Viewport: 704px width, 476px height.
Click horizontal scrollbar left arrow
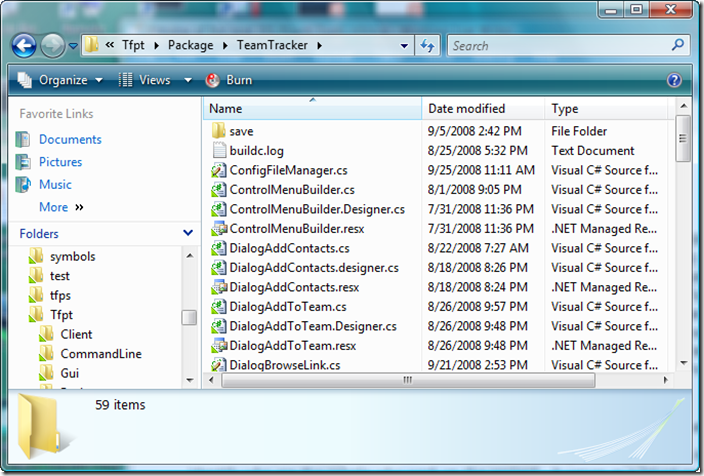(211, 380)
